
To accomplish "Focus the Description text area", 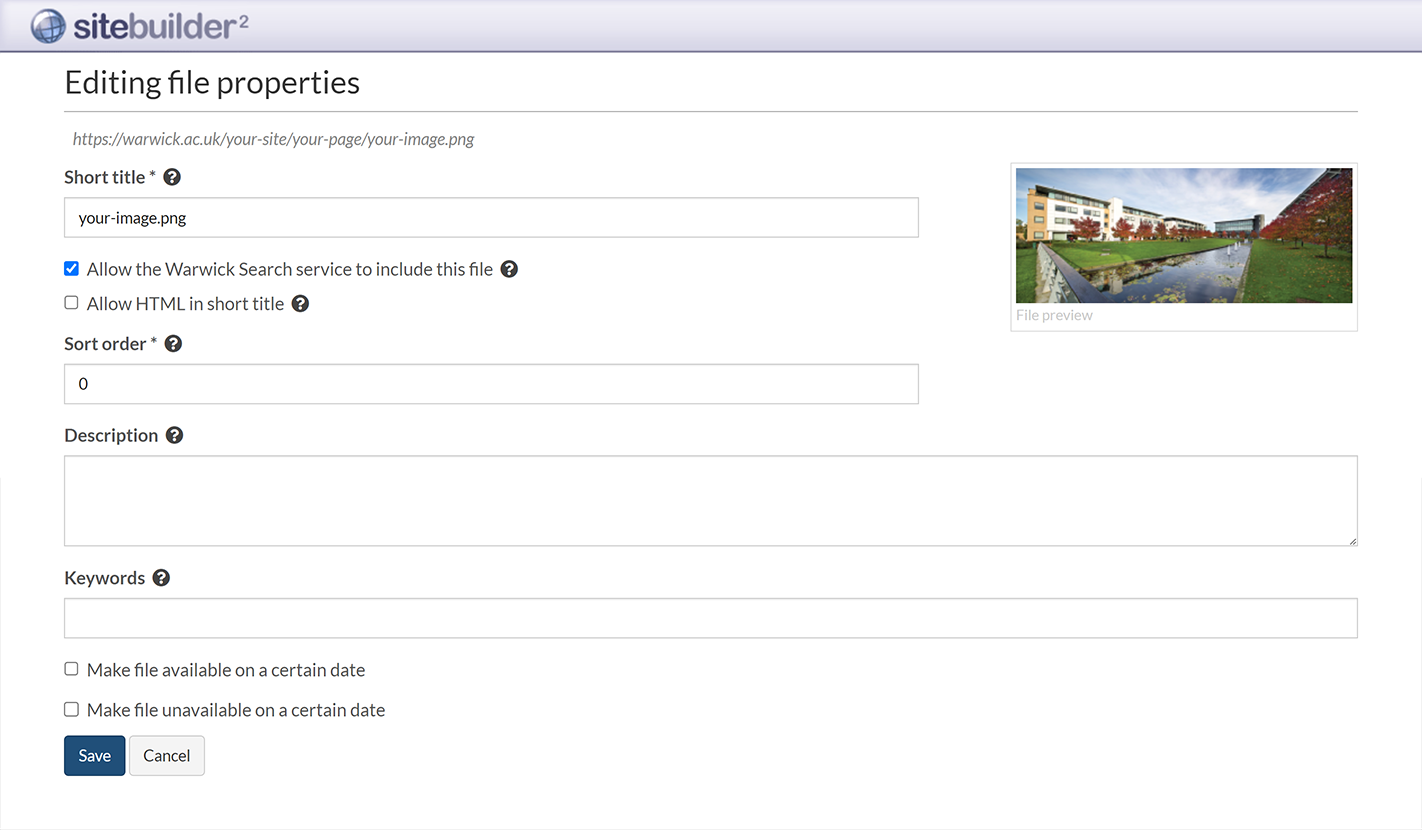I will pyautogui.click(x=710, y=500).
